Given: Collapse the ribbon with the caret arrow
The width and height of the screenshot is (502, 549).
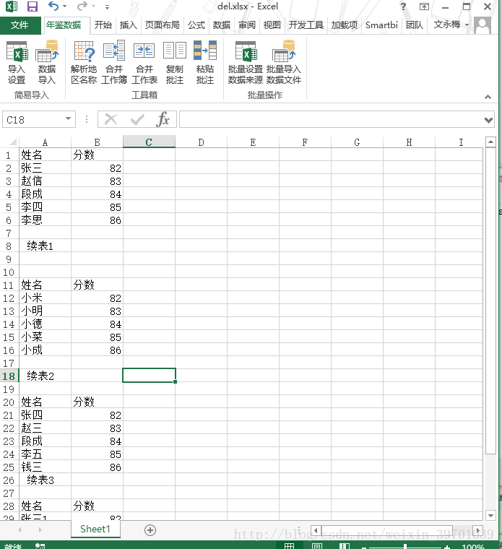Looking at the screenshot, I should pos(488,97).
